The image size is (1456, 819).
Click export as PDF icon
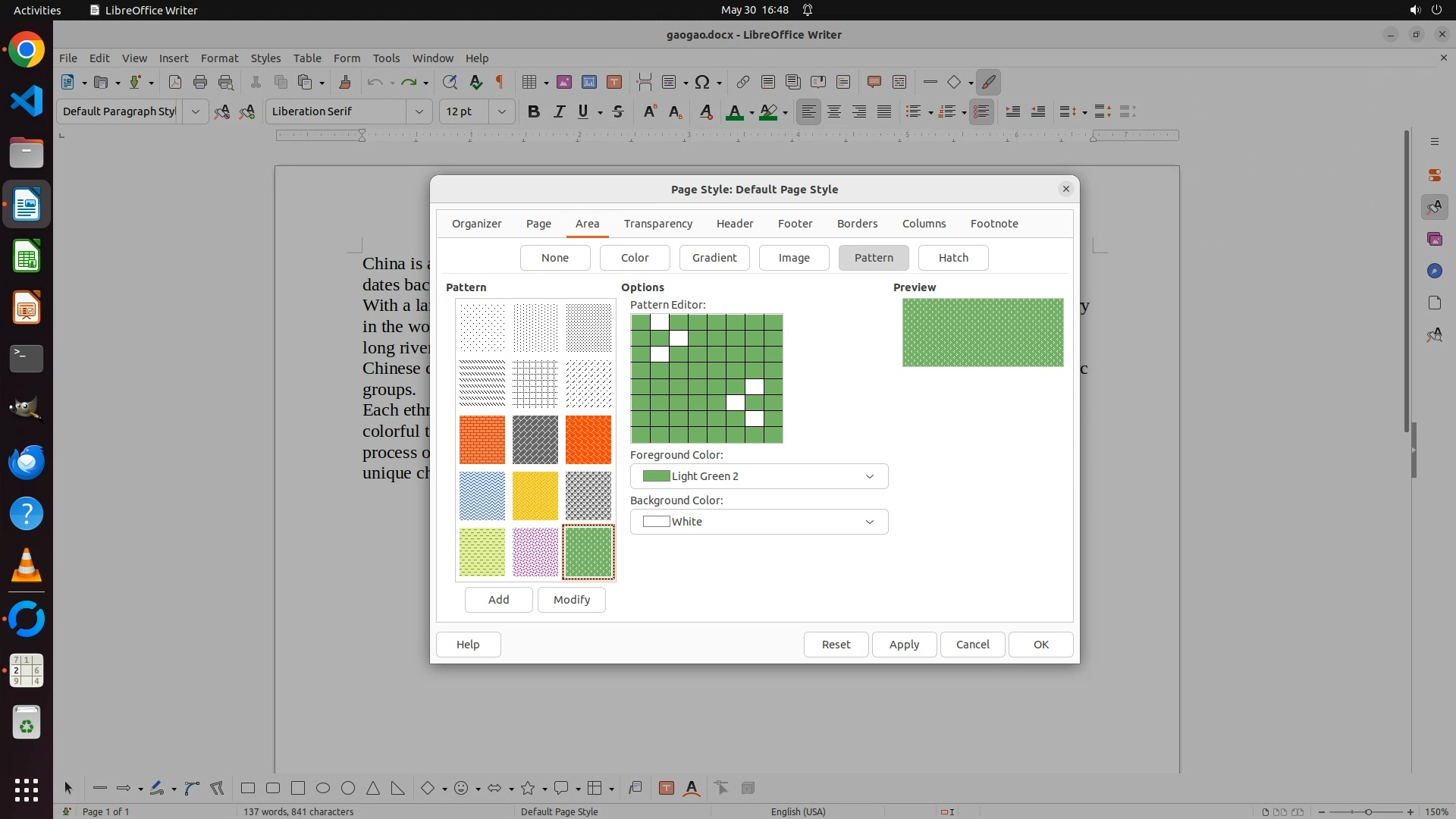175,82
